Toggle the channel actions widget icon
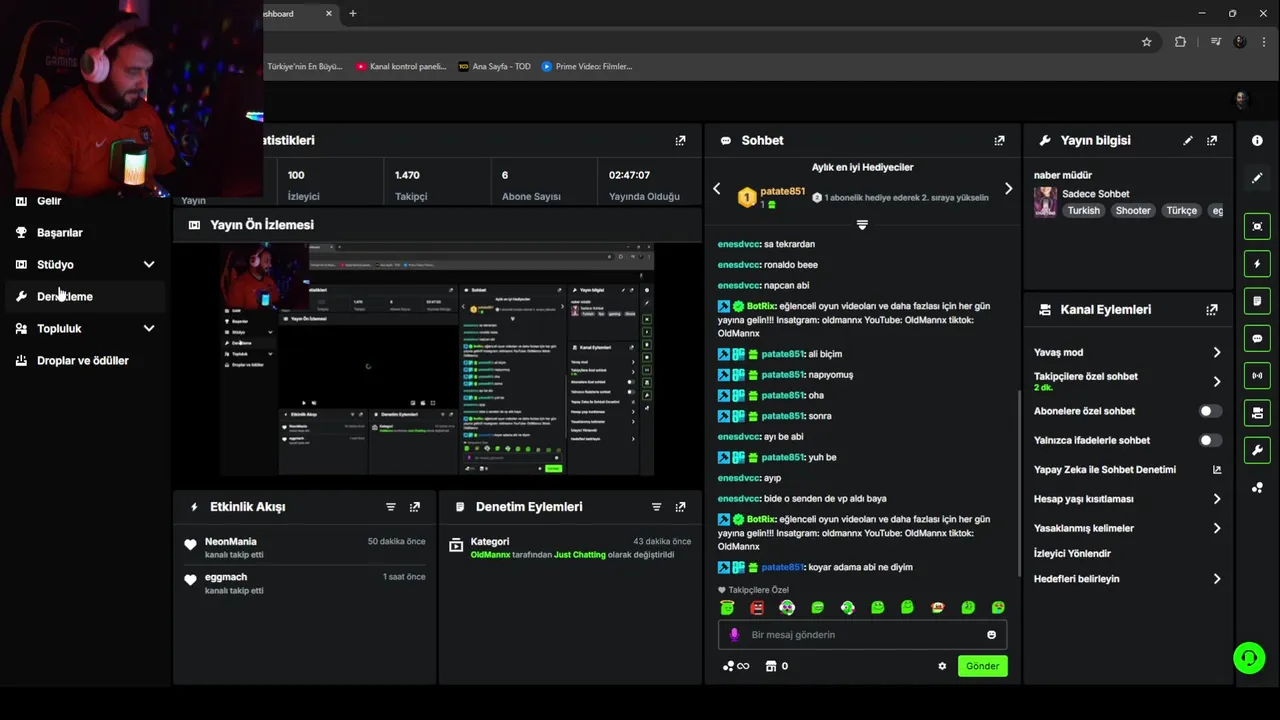The height and width of the screenshot is (720, 1280). pos(1257,413)
